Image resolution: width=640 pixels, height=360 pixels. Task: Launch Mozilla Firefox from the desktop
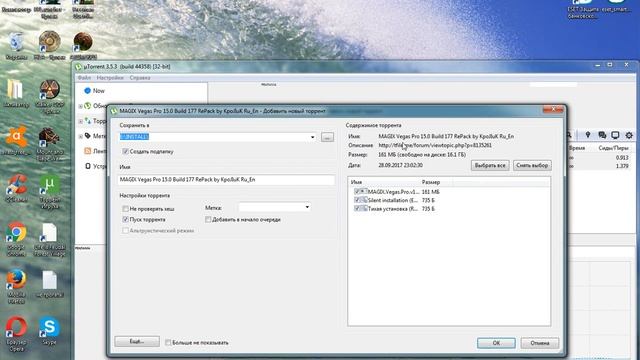(16, 282)
